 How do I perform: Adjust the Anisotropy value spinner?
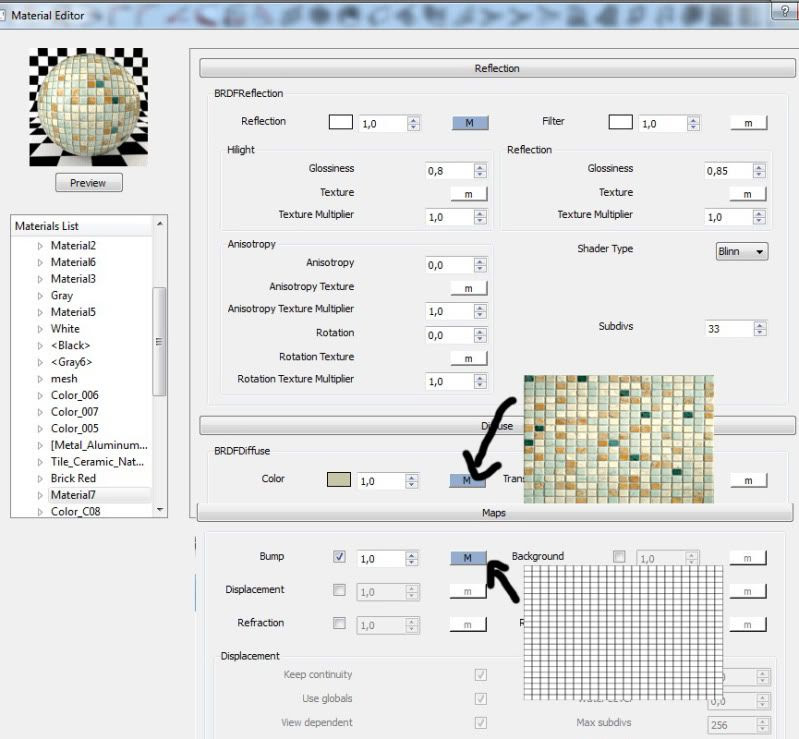480,265
